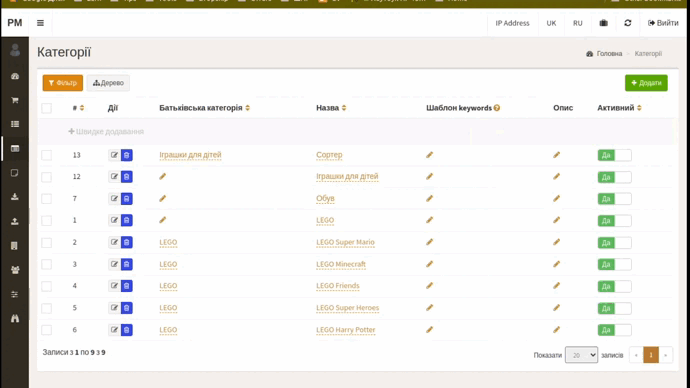690x388 pixels.
Task: Open the records per page dropdown
Action: [x=581, y=355]
